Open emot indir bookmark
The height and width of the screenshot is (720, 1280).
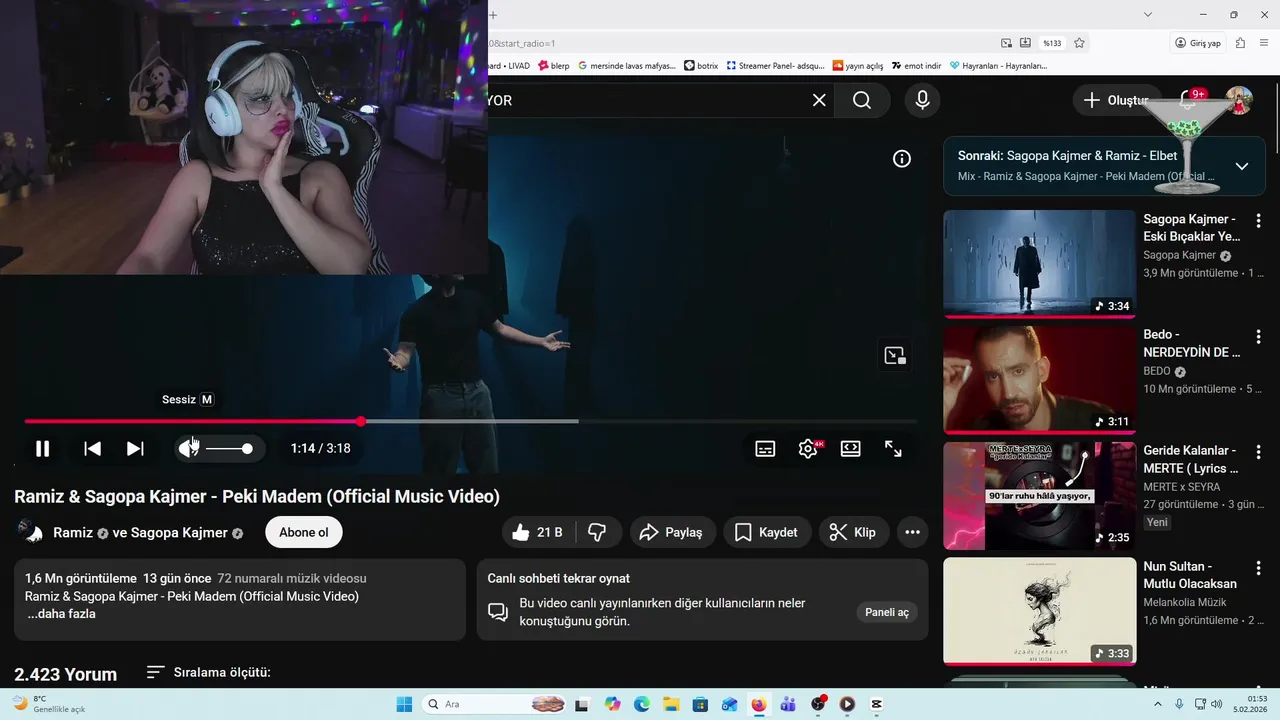(917, 66)
